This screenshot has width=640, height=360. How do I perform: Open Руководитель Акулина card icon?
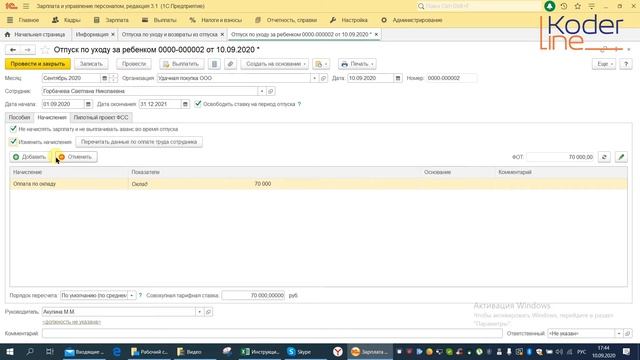[x=209, y=312]
